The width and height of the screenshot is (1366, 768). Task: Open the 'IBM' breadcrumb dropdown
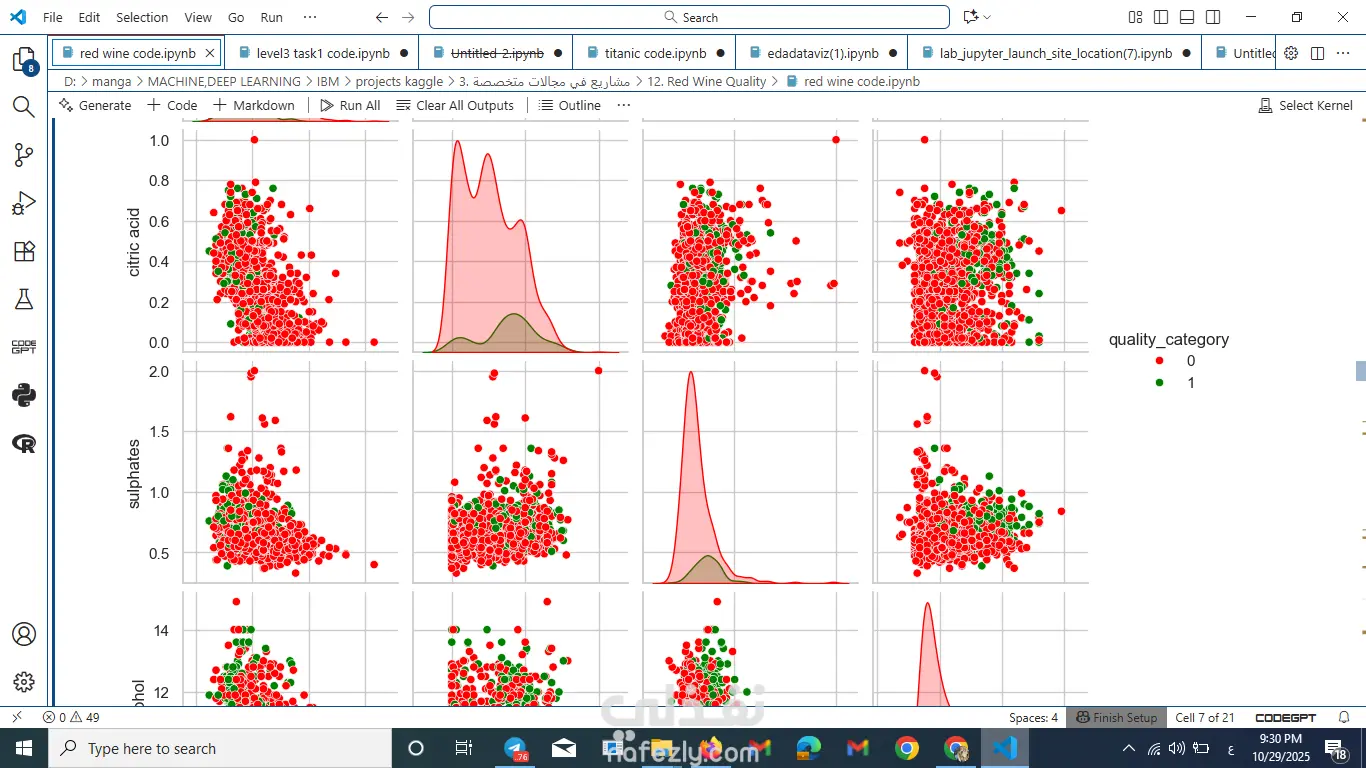[328, 81]
